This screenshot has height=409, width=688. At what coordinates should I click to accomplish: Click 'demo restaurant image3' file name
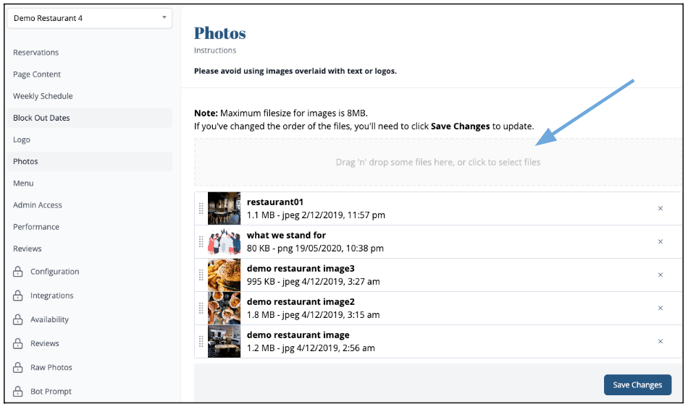(x=301, y=269)
